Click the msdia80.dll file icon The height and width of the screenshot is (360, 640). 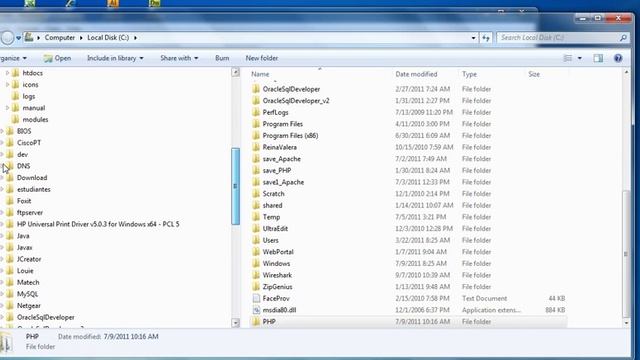click(x=256, y=310)
